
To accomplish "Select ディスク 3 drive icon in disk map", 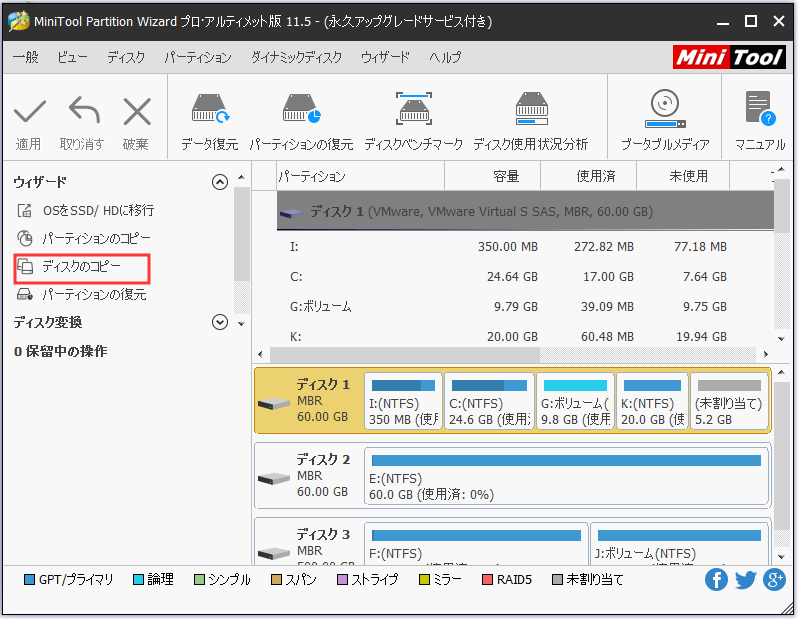I will pos(274,553).
